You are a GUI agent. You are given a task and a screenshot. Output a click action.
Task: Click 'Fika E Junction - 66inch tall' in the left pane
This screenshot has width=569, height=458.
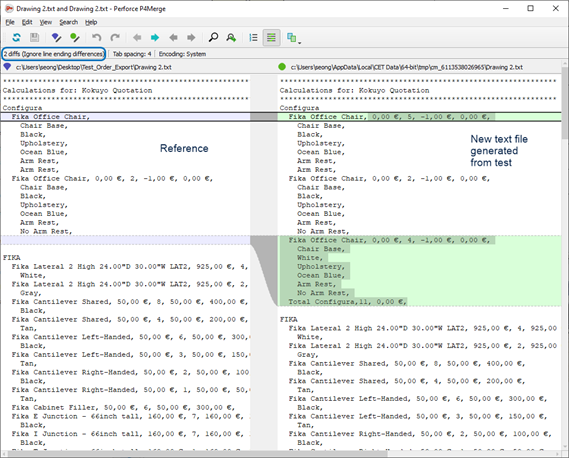point(130,416)
